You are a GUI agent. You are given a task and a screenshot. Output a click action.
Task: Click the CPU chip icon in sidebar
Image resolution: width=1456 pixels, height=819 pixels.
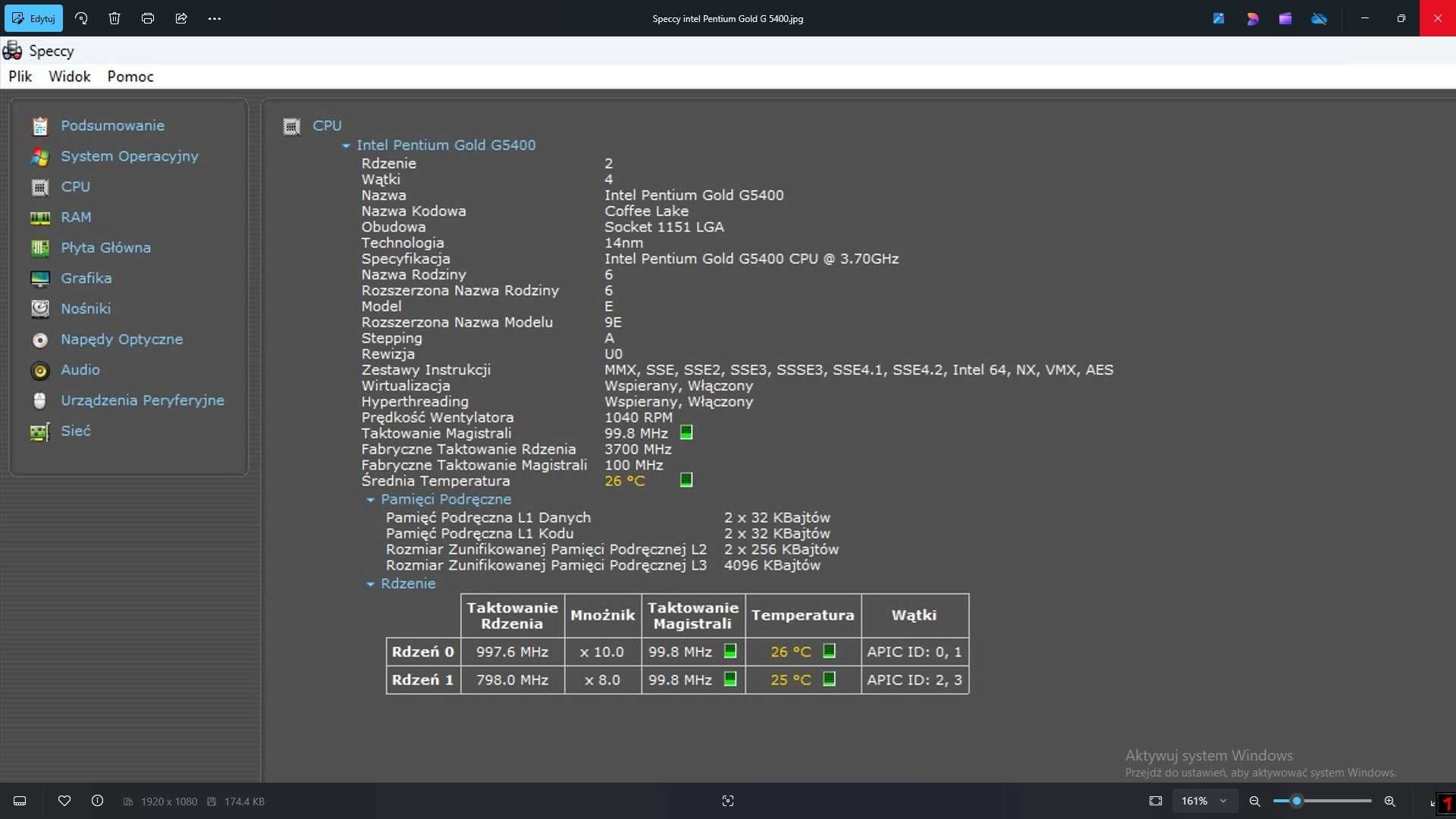coord(40,187)
